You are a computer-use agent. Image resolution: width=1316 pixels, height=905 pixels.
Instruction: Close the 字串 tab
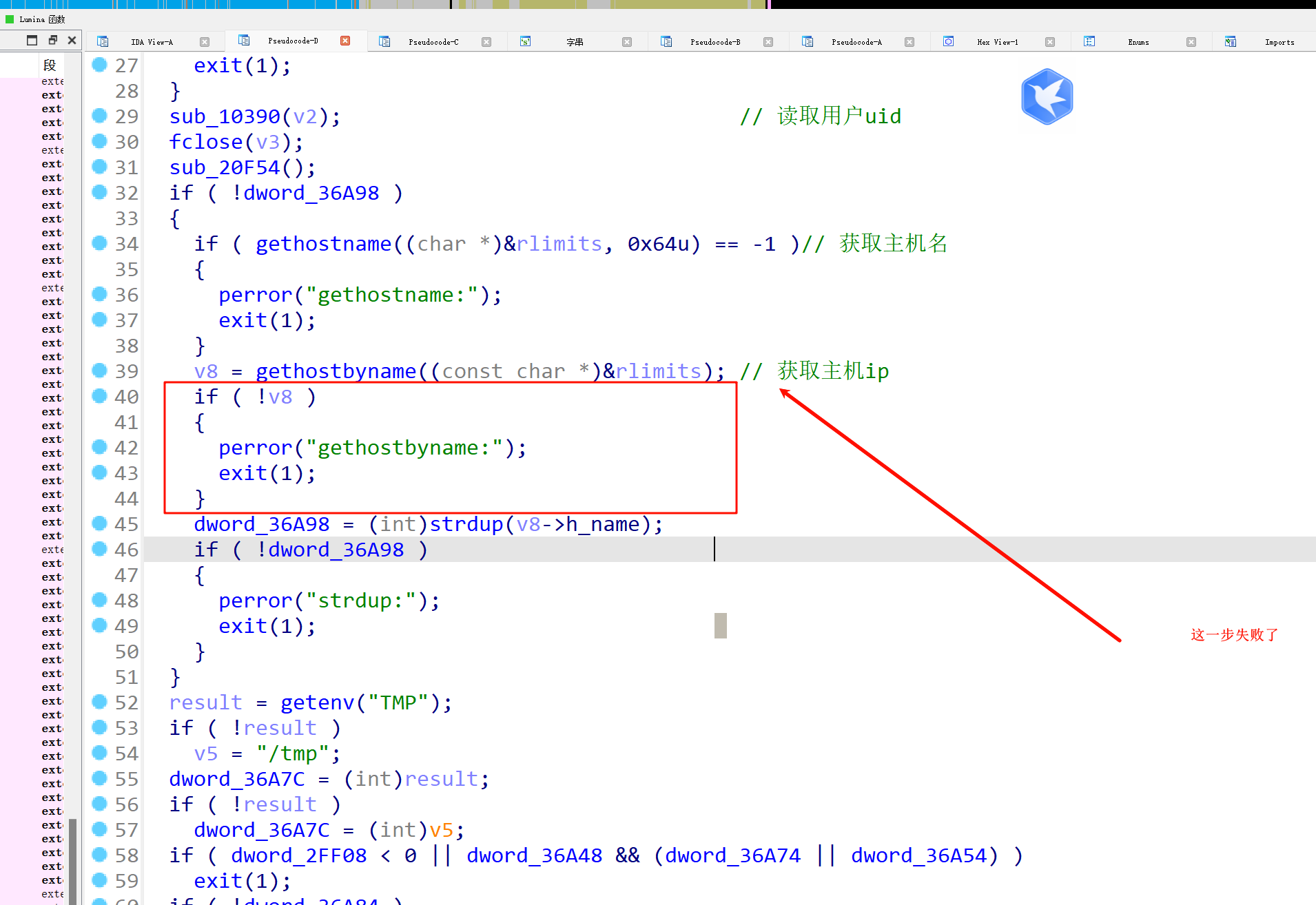tap(627, 42)
